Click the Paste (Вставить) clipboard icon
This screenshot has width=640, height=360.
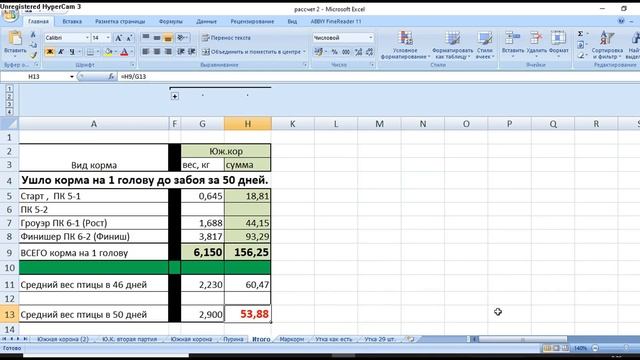pyautogui.click(x=15, y=38)
